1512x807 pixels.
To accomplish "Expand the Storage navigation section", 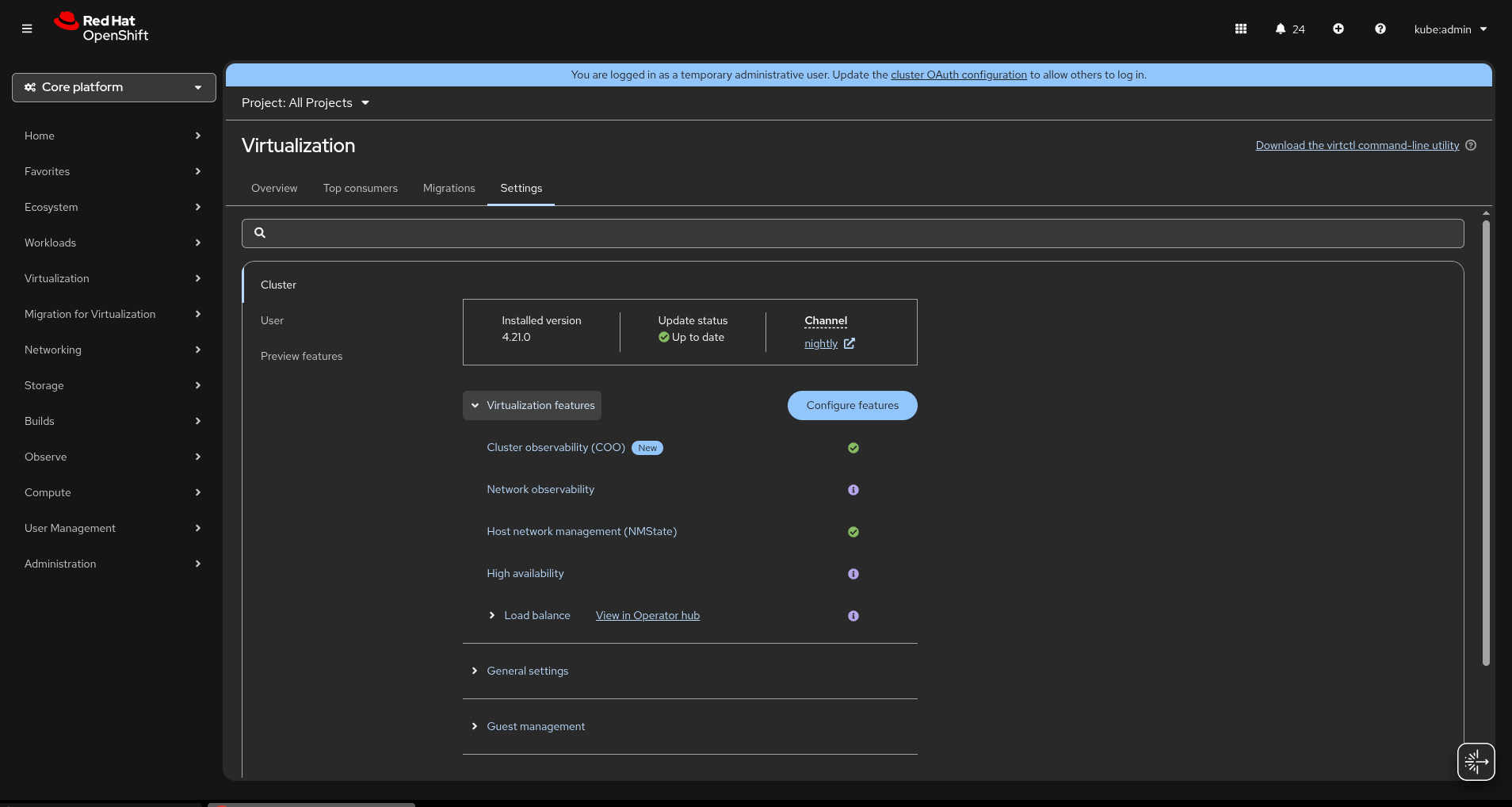I will point(113,385).
